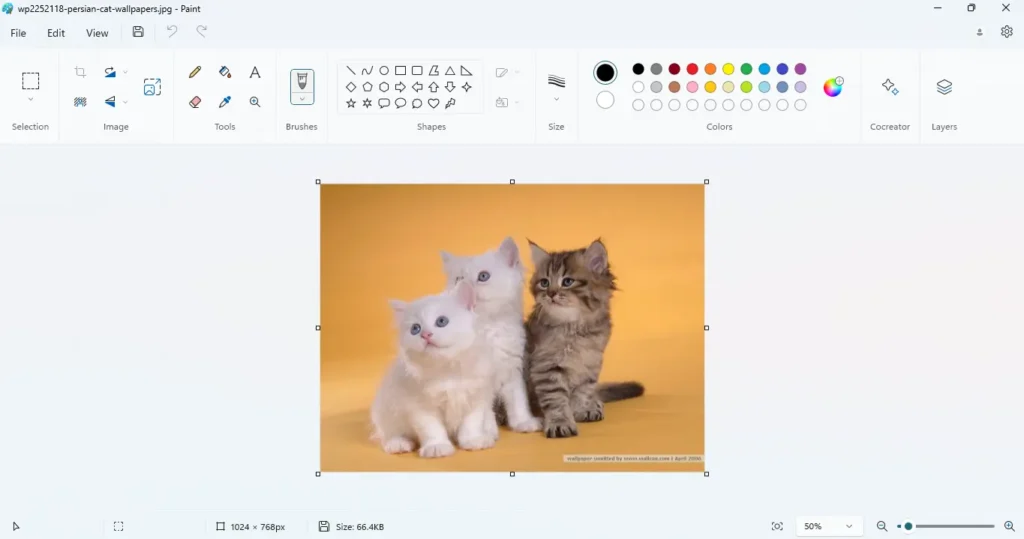Open the Cocreator panel
The width and height of the screenshot is (1024, 539).
[x=889, y=87]
